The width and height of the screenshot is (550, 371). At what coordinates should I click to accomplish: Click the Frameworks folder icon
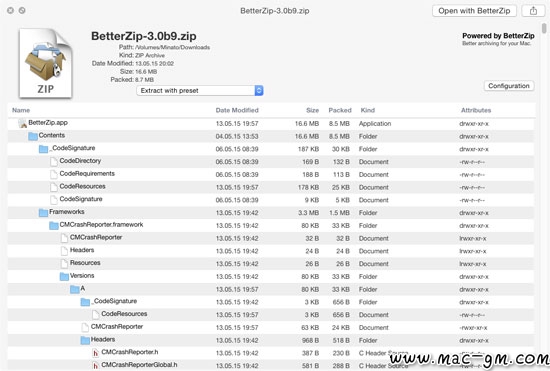43,213
